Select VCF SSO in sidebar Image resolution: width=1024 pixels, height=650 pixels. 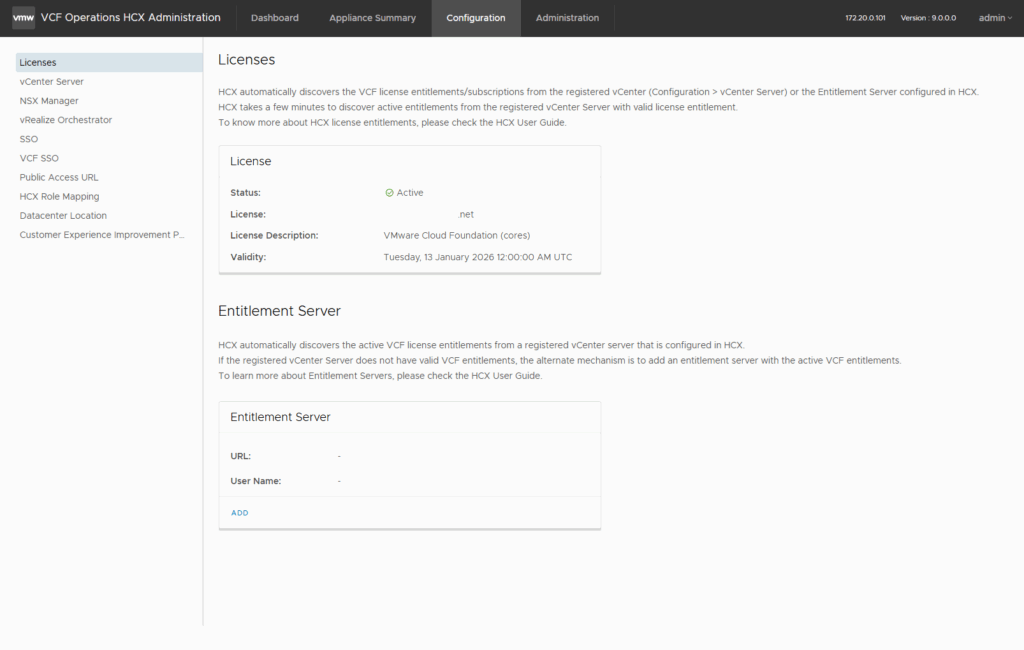click(39, 158)
